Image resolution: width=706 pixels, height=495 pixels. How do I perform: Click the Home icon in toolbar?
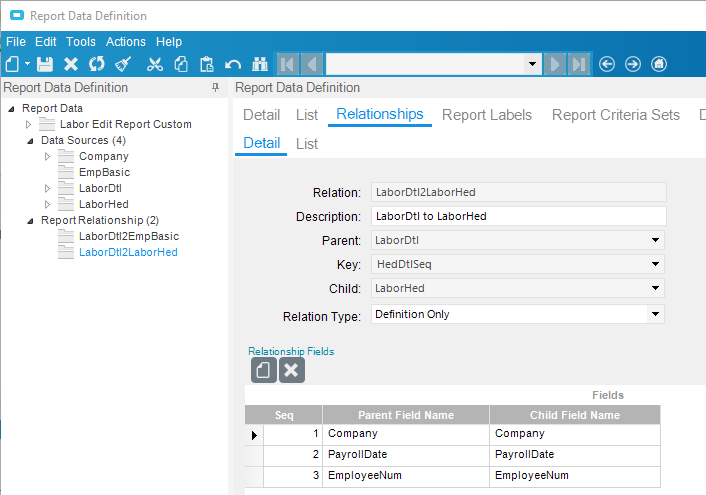click(x=659, y=64)
